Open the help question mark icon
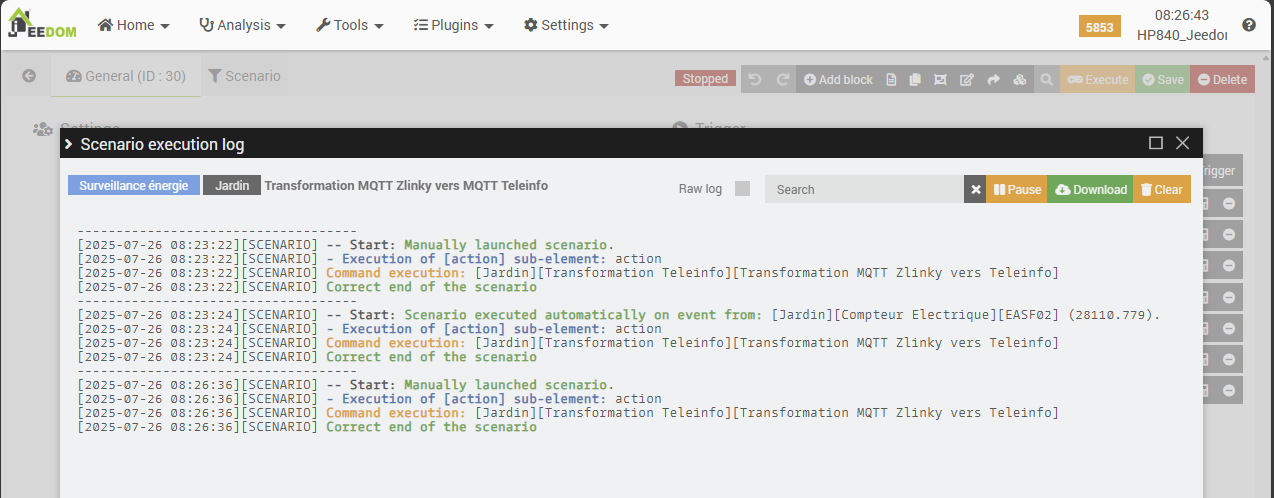Screen dimensions: 1274x498 click(1249, 25)
